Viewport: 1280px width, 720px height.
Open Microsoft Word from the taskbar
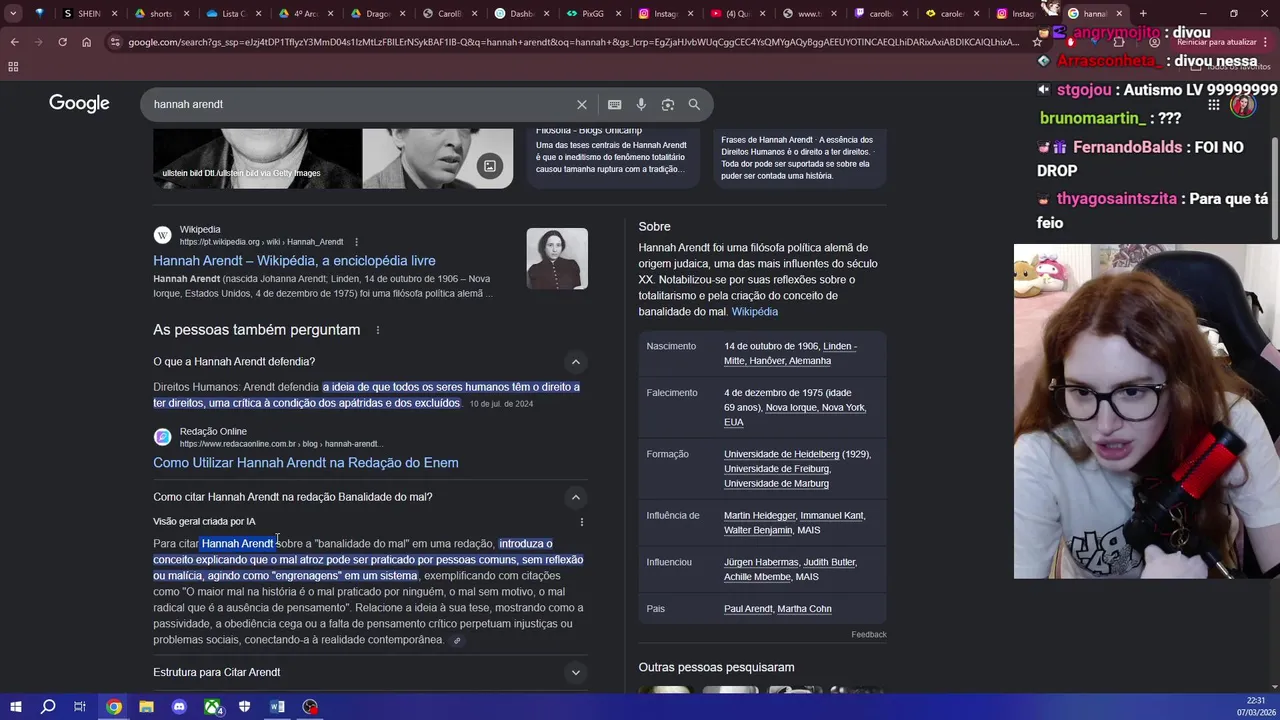(277, 707)
